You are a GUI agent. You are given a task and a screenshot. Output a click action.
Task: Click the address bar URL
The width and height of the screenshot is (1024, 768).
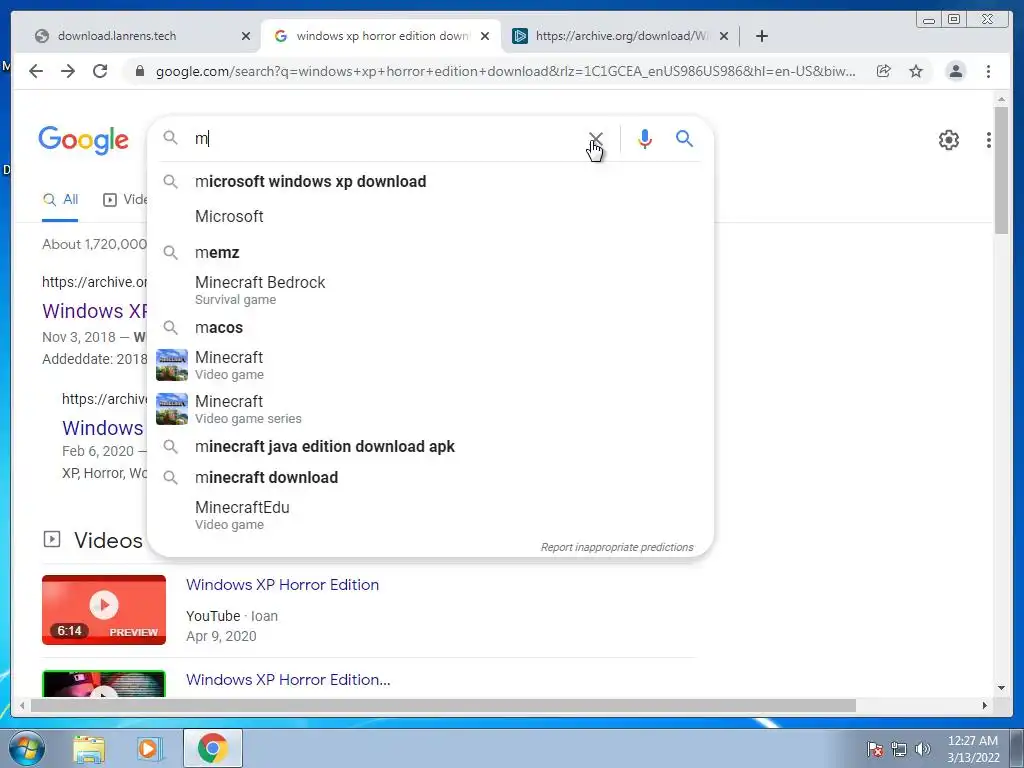click(505, 71)
